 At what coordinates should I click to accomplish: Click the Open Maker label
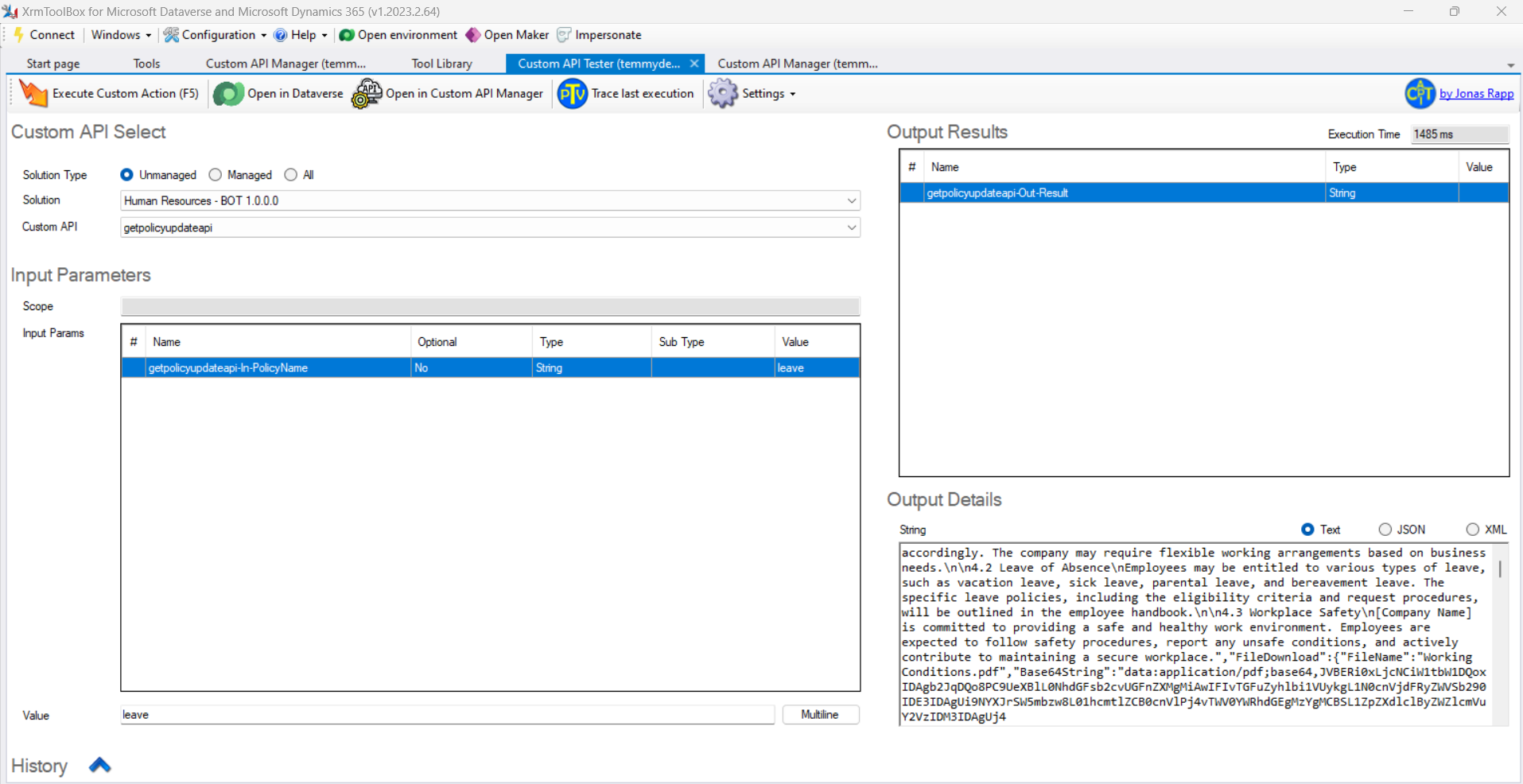(516, 35)
